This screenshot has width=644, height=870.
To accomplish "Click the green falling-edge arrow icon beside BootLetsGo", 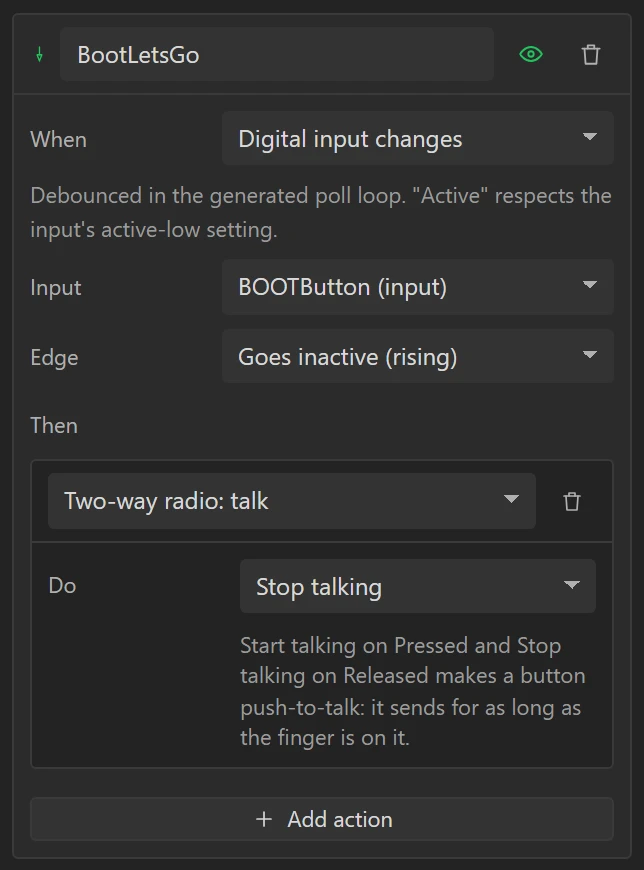I will tap(39, 54).
